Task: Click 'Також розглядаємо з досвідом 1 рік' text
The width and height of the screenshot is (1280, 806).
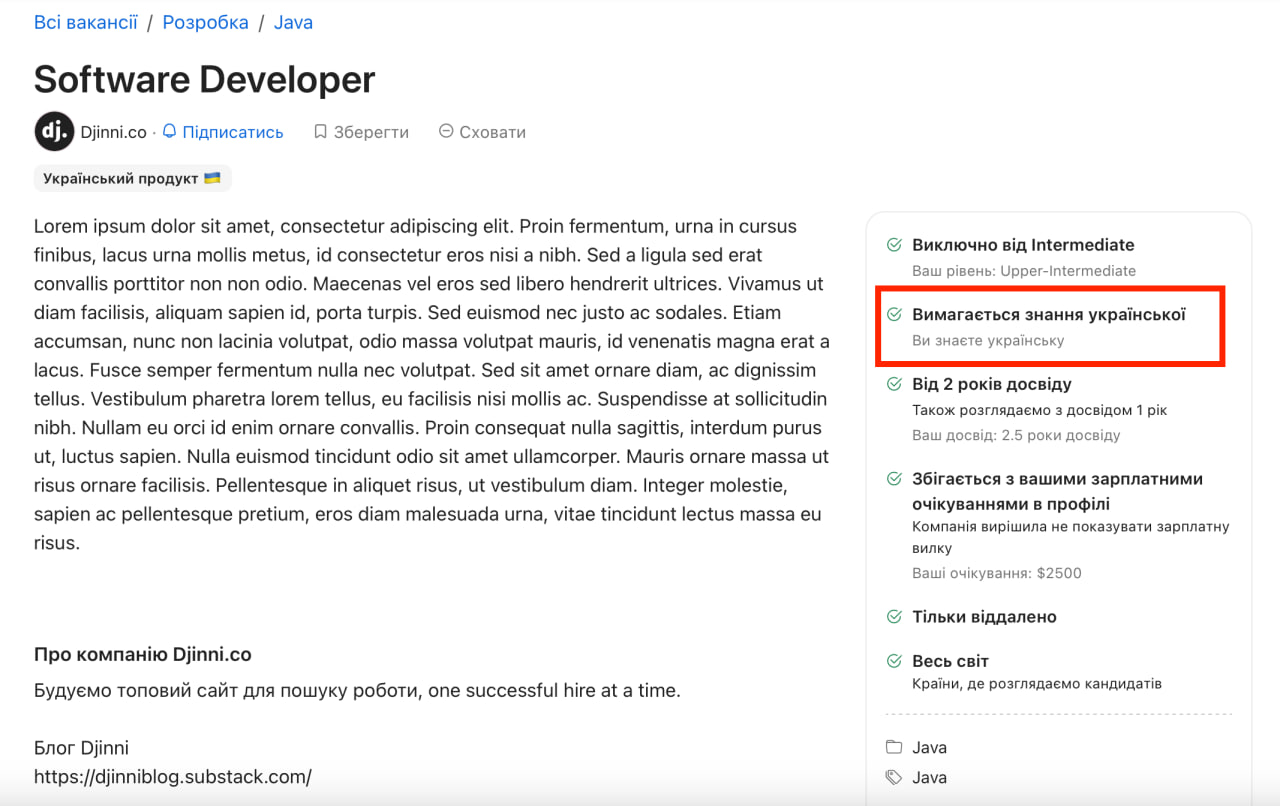Action: (x=1040, y=410)
